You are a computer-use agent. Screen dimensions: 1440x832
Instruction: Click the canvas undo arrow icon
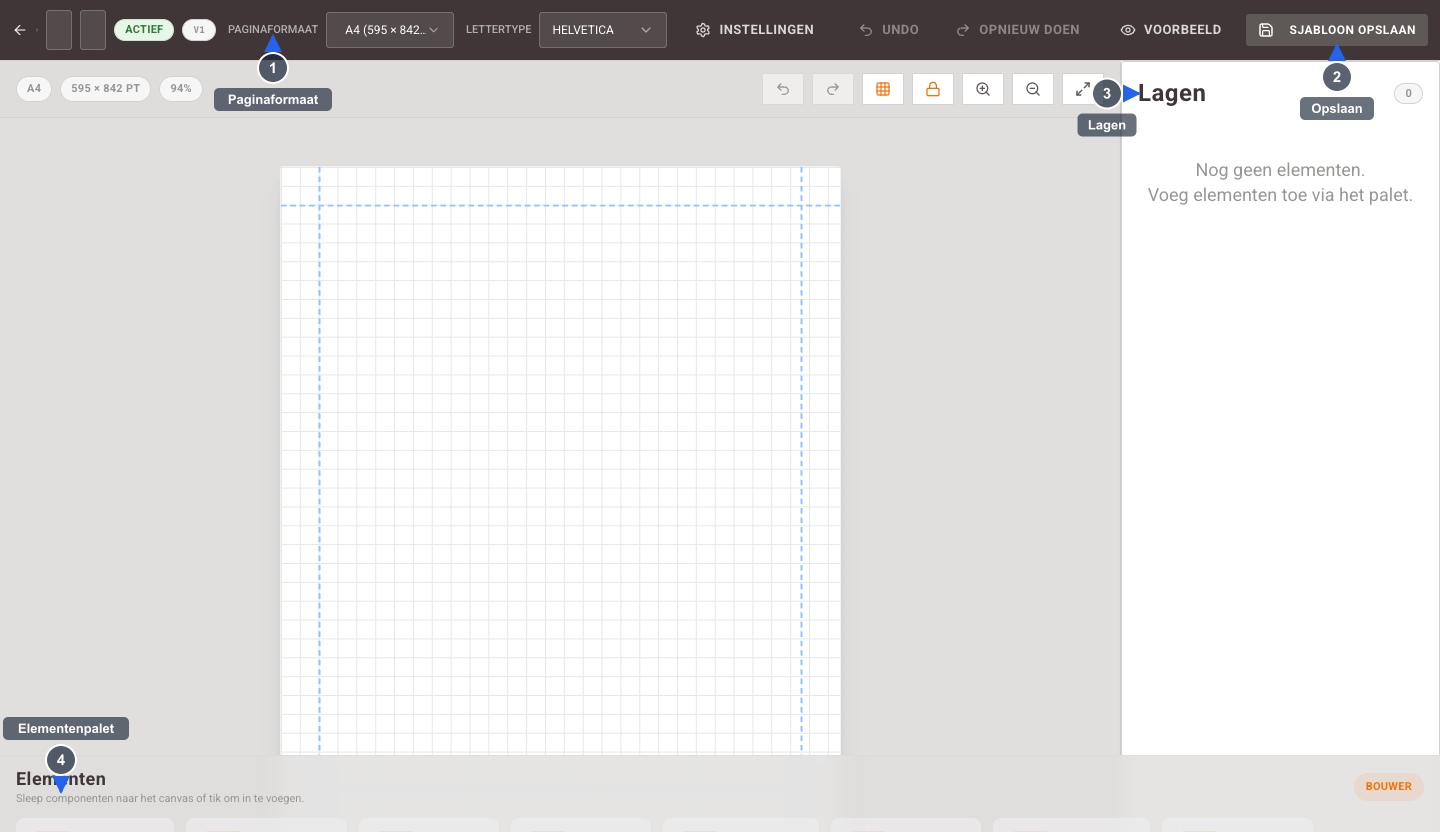(783, 89)
